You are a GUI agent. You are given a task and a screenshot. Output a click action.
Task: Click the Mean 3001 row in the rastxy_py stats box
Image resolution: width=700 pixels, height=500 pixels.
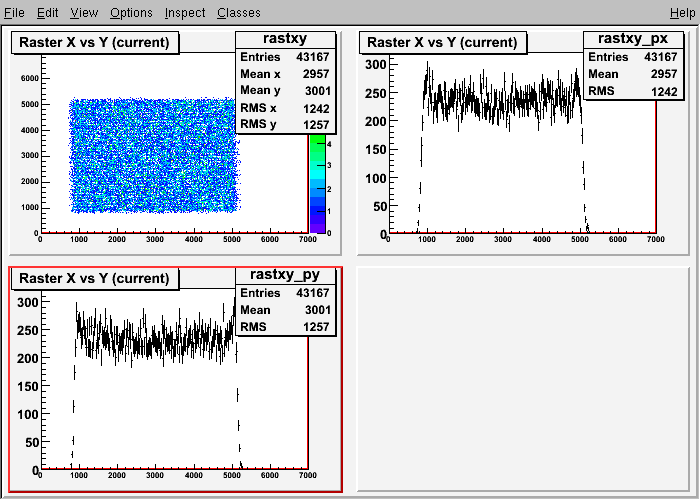pos(285,310)
